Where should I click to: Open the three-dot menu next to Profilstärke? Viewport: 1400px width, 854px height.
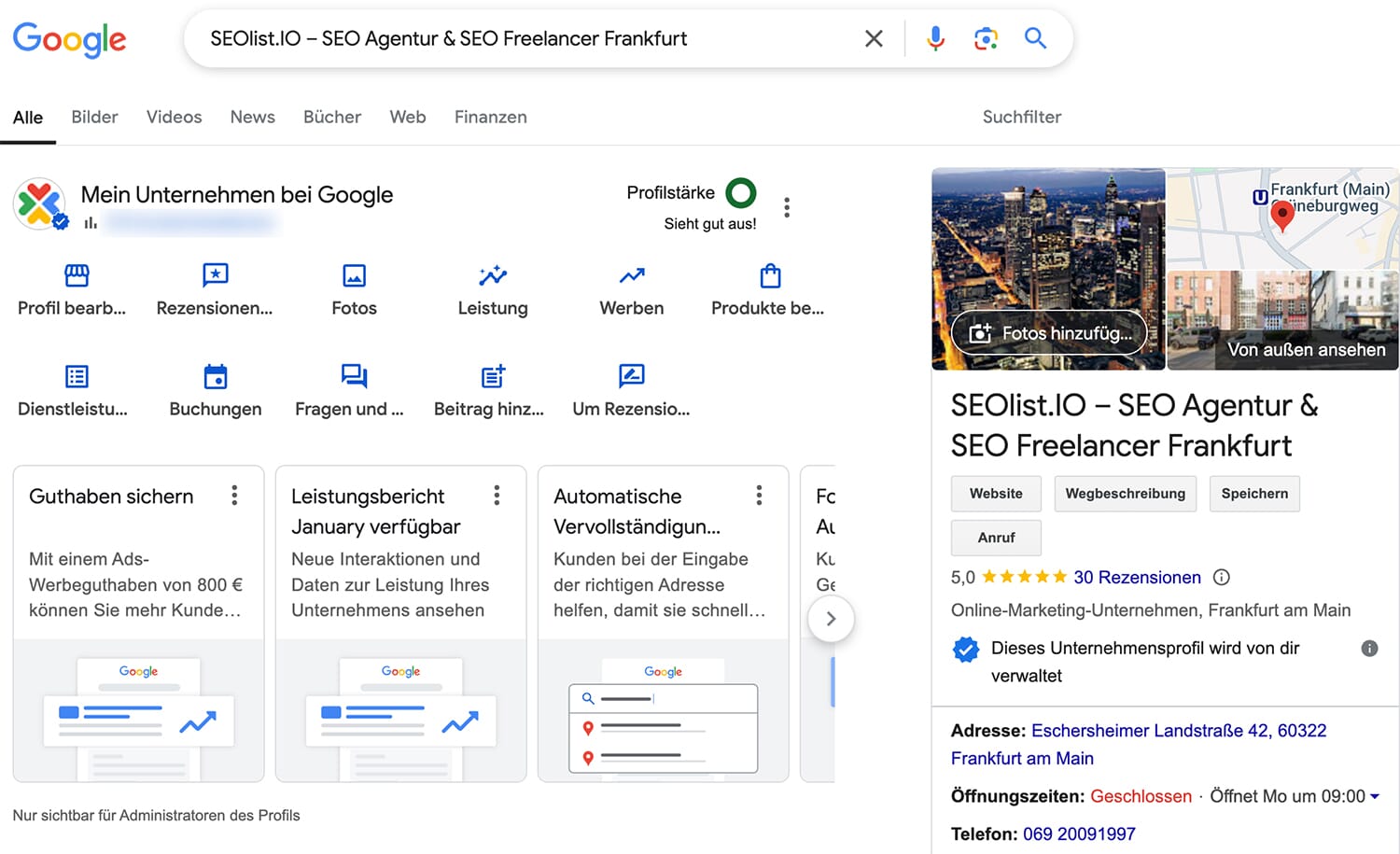pos(787,207)
